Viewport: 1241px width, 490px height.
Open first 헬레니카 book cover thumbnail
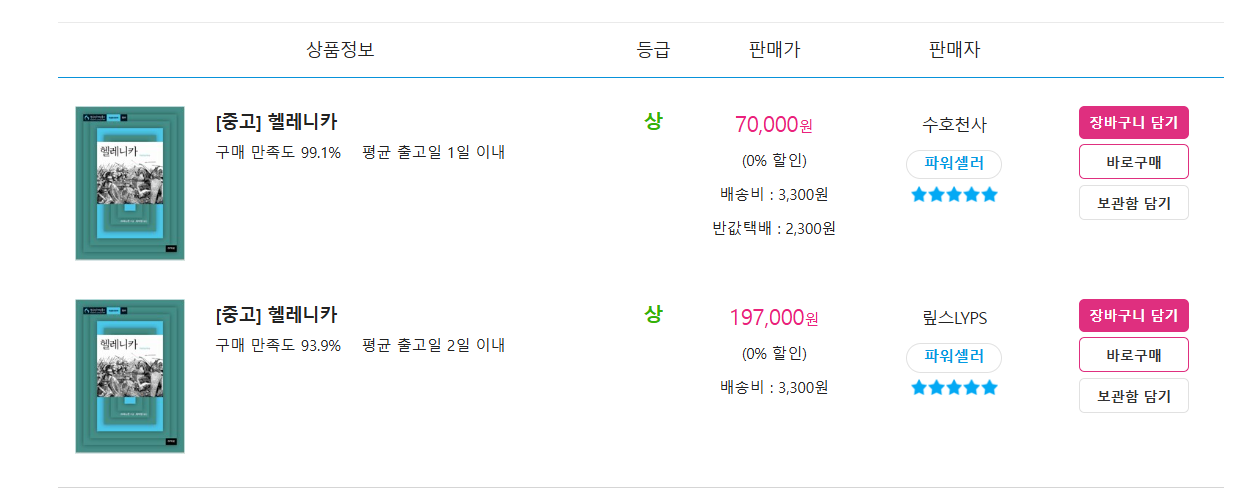(130, 183)
